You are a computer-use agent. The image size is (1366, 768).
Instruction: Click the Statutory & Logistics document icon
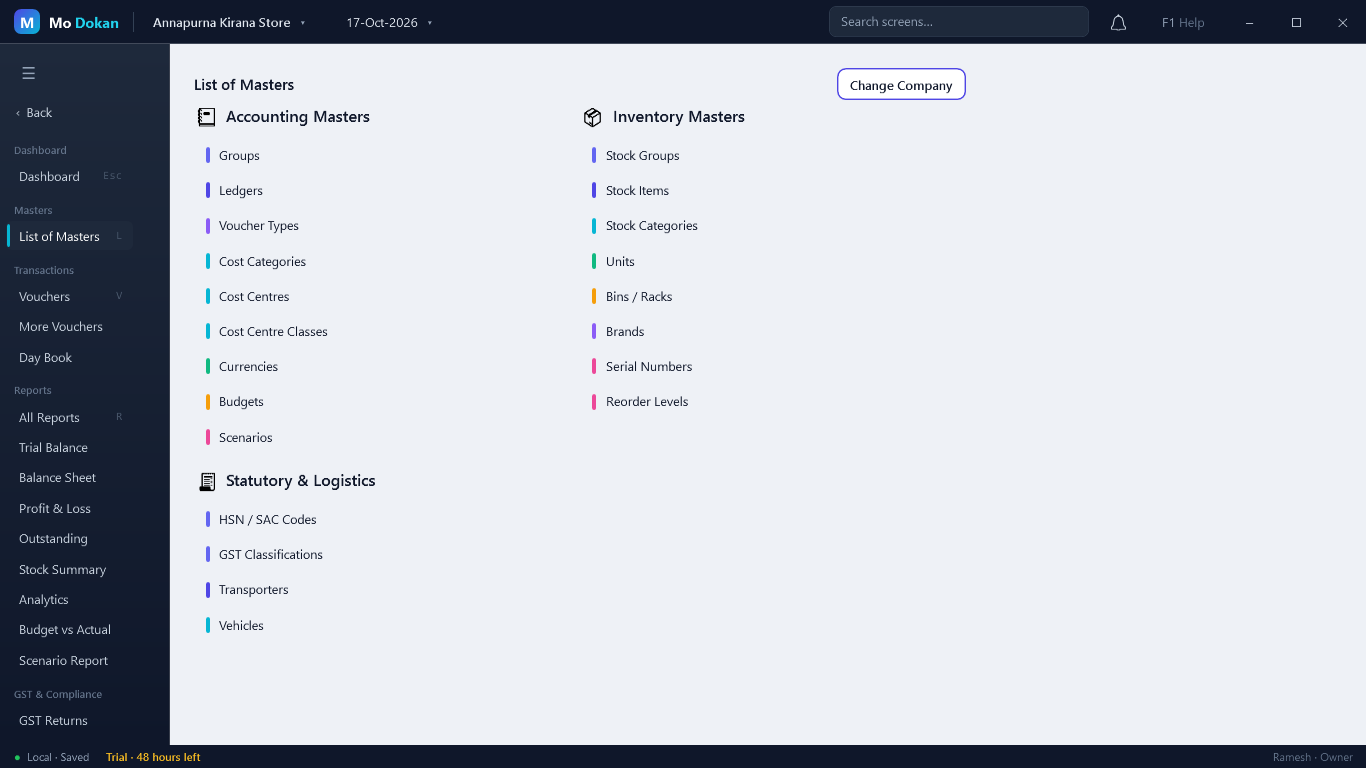pos(206,481)
